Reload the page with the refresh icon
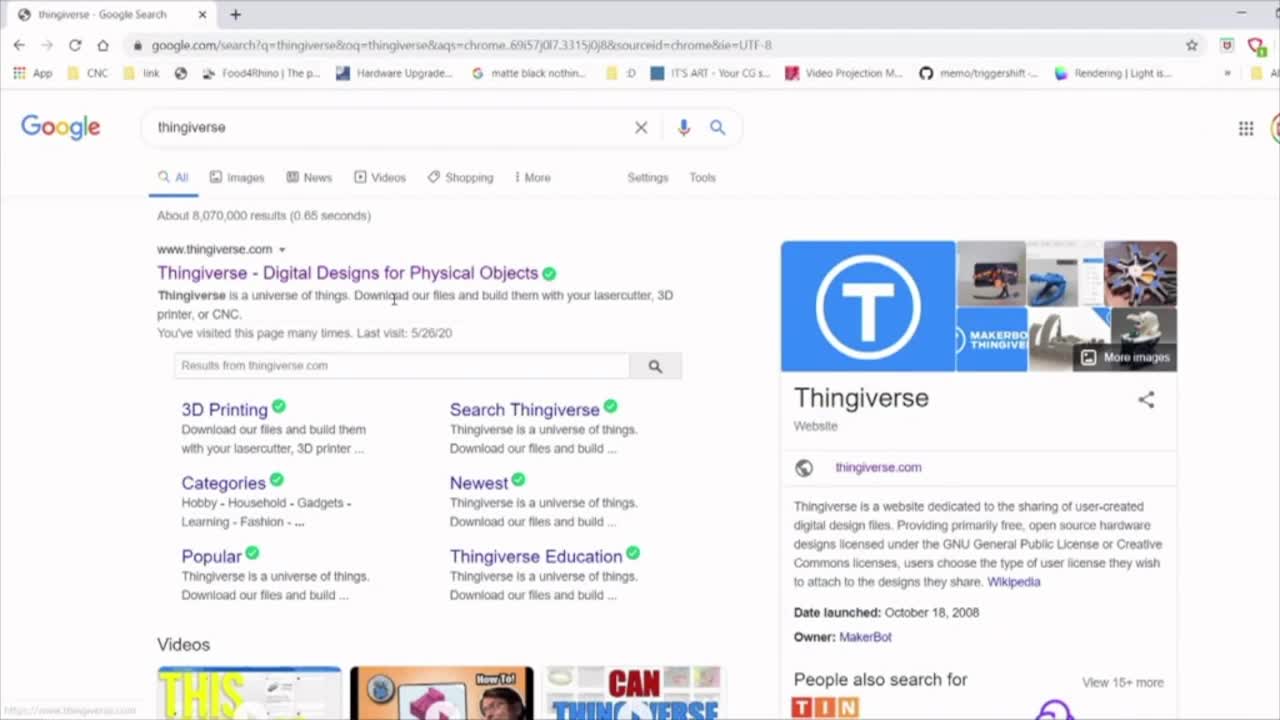1280x720 pixels. point(75,45)
